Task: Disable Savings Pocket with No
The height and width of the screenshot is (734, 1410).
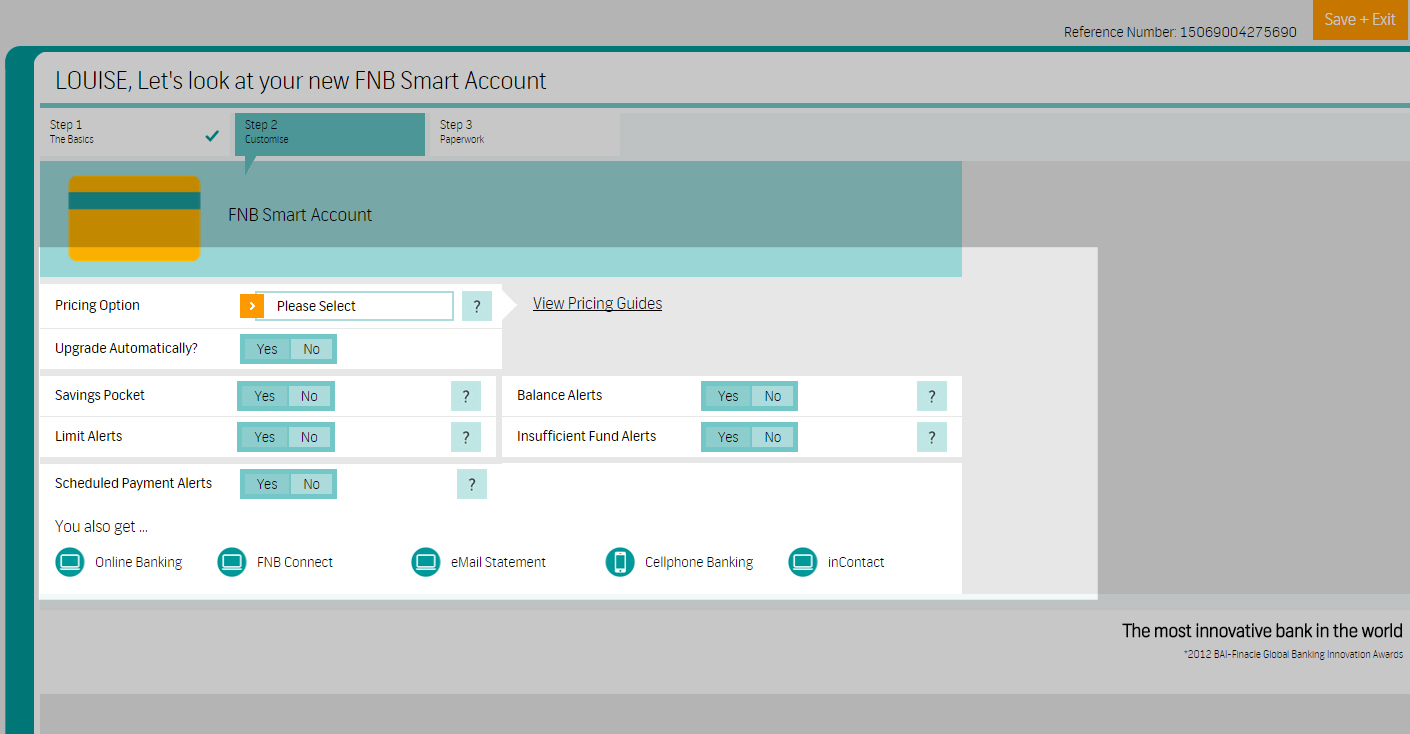Action: [x=309, y=396]
